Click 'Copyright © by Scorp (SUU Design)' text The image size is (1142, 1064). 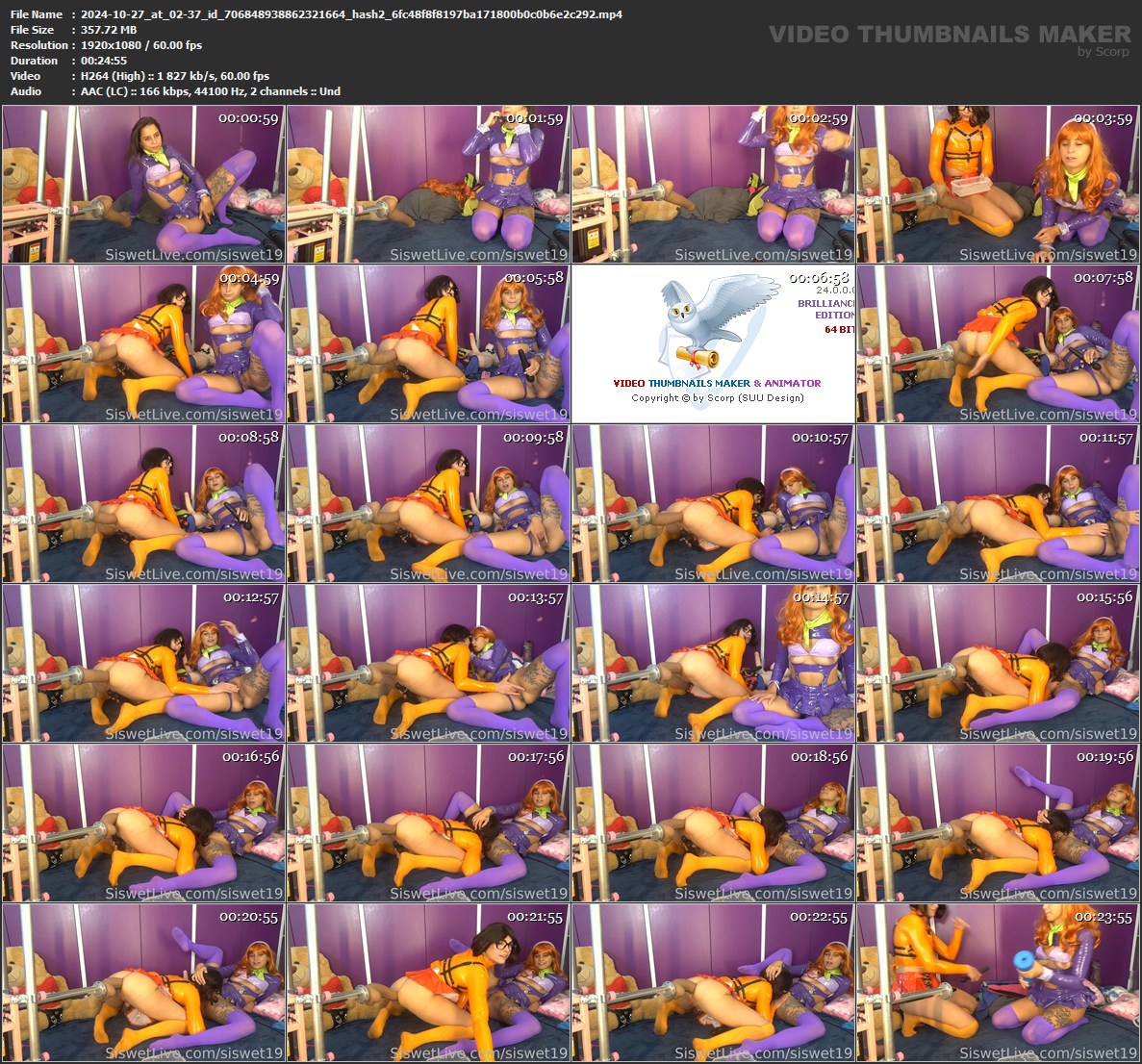coord(718,397)
